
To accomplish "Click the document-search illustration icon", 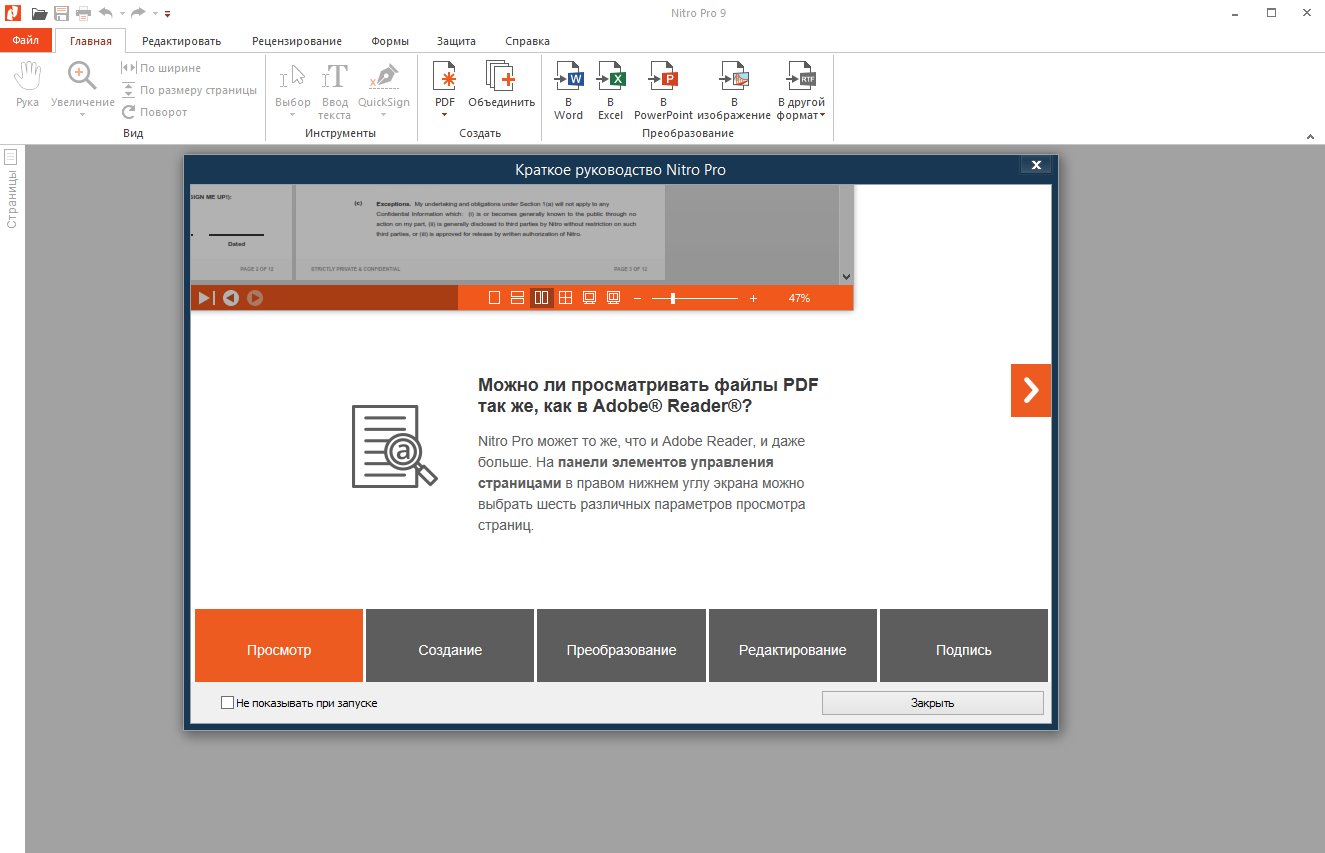I will point(394,446).
